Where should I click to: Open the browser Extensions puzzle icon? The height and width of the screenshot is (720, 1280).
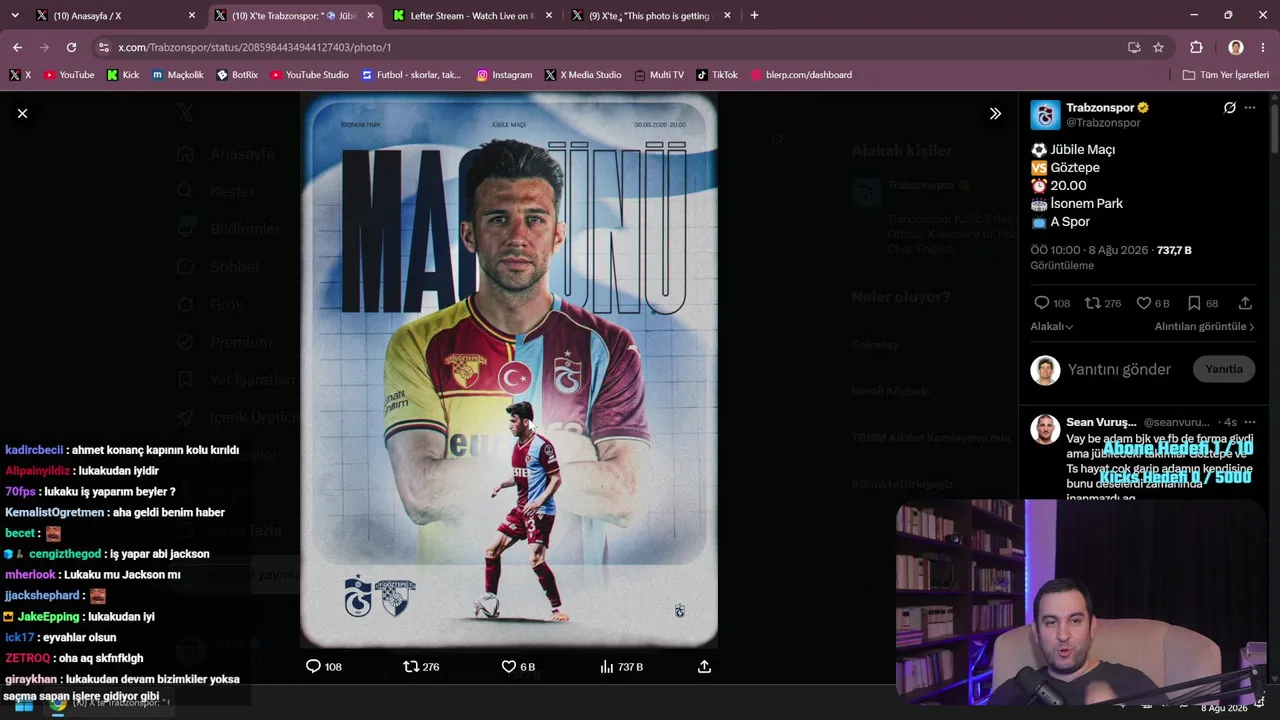click(1196, 47)
